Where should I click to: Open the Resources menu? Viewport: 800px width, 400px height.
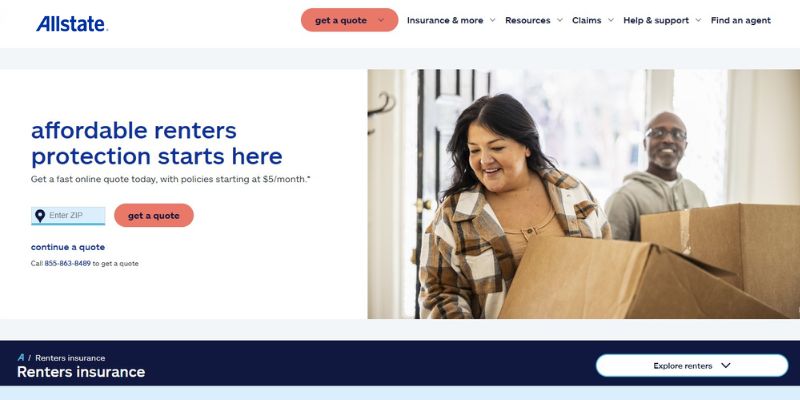528,20
